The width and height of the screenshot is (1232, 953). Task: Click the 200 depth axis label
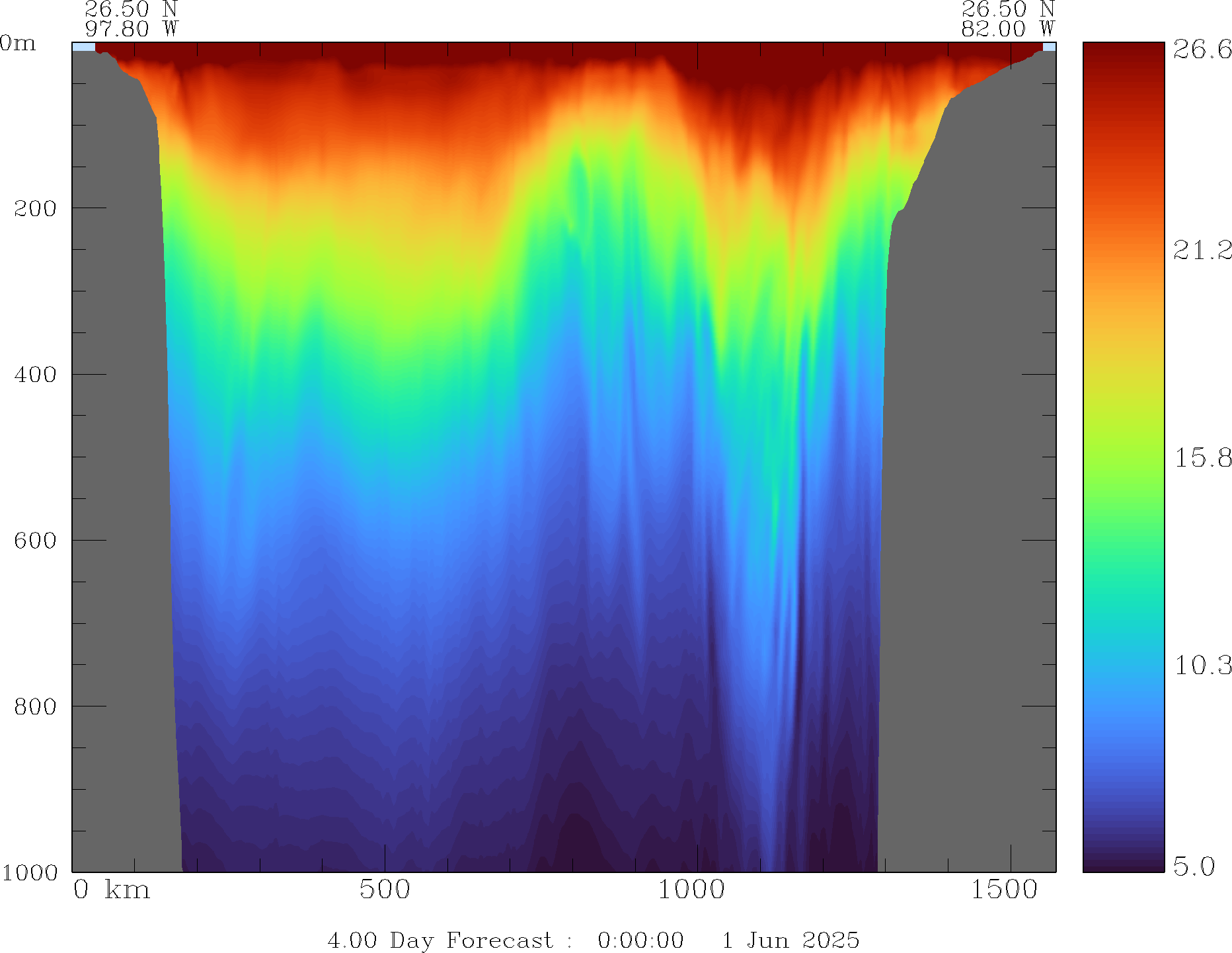pos(35,208)
